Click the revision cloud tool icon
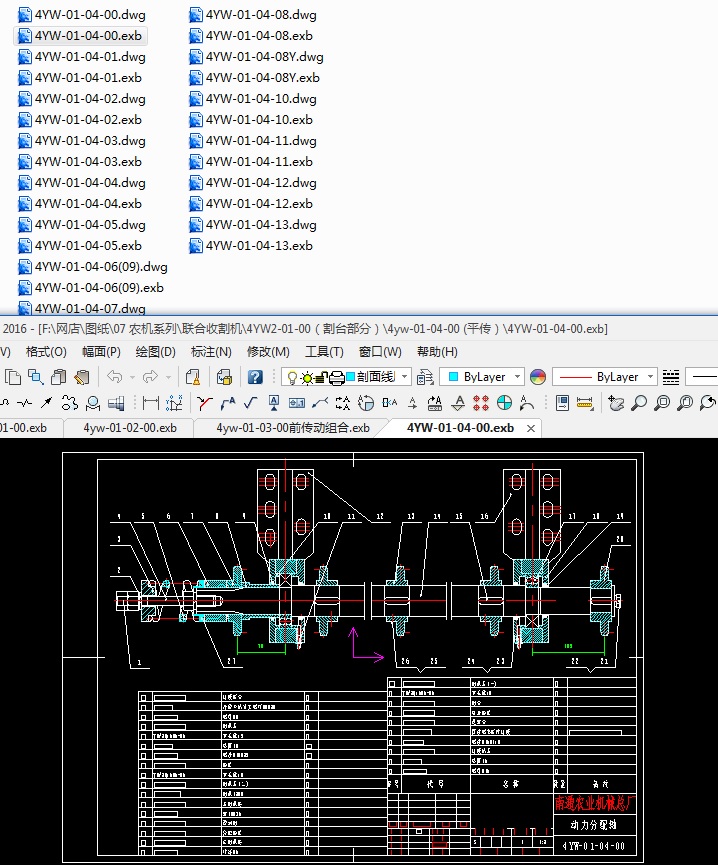 pyautogui.click(x=69, y=403)
